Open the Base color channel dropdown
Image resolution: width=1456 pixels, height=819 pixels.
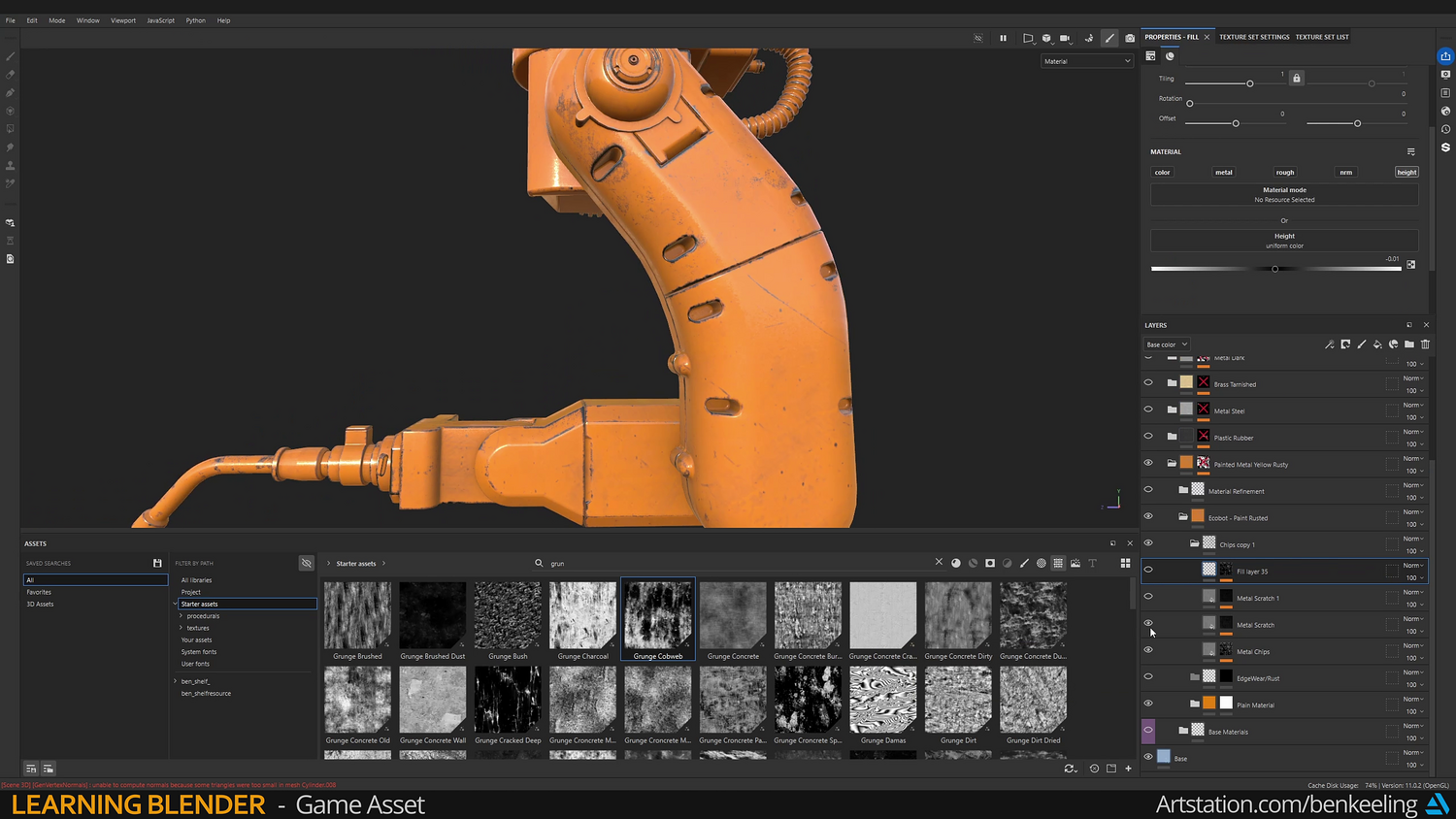[x=1167, y=344]
